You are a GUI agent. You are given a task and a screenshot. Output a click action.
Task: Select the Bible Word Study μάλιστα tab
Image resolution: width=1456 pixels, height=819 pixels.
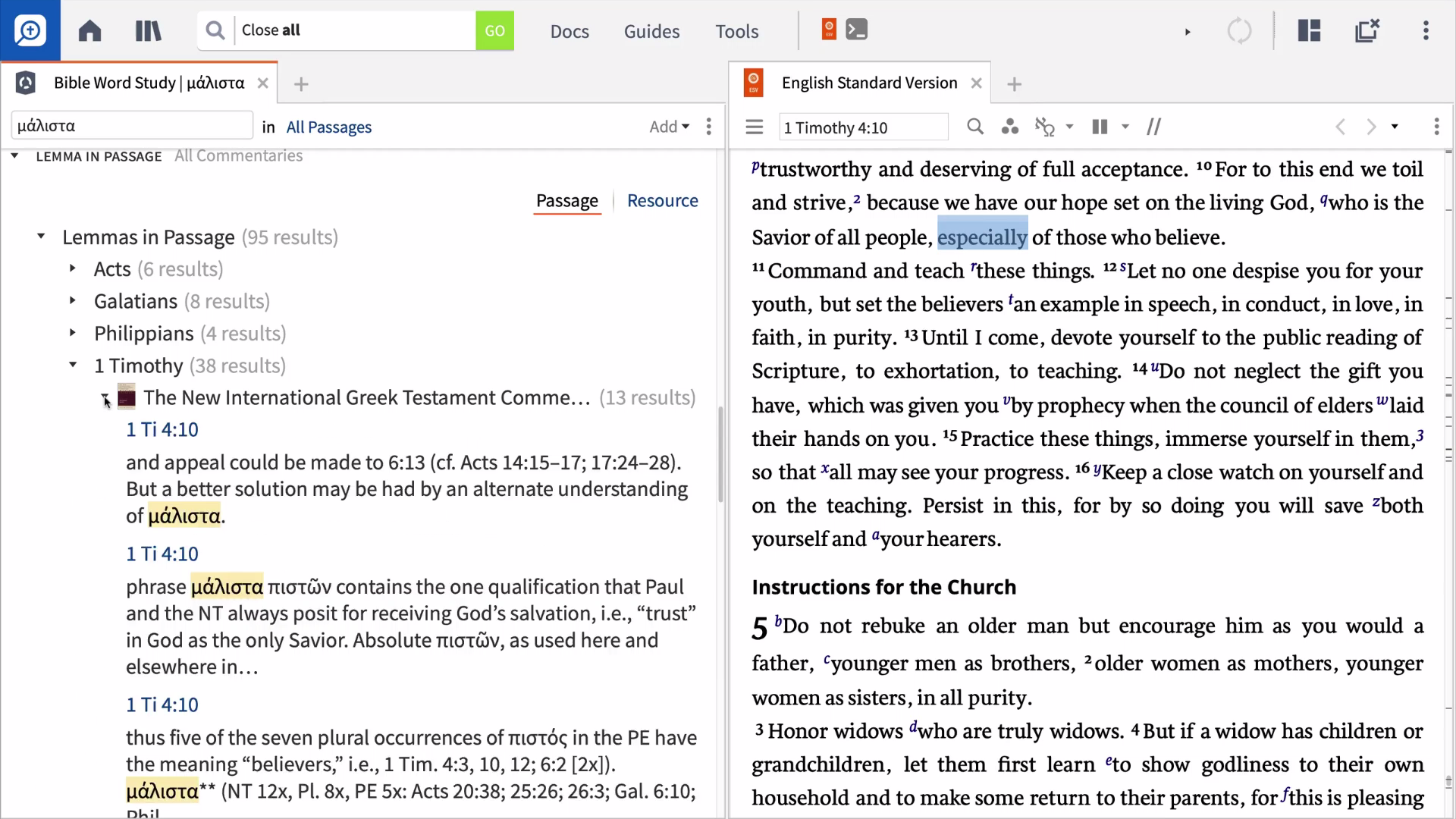(x=149, y=83)
